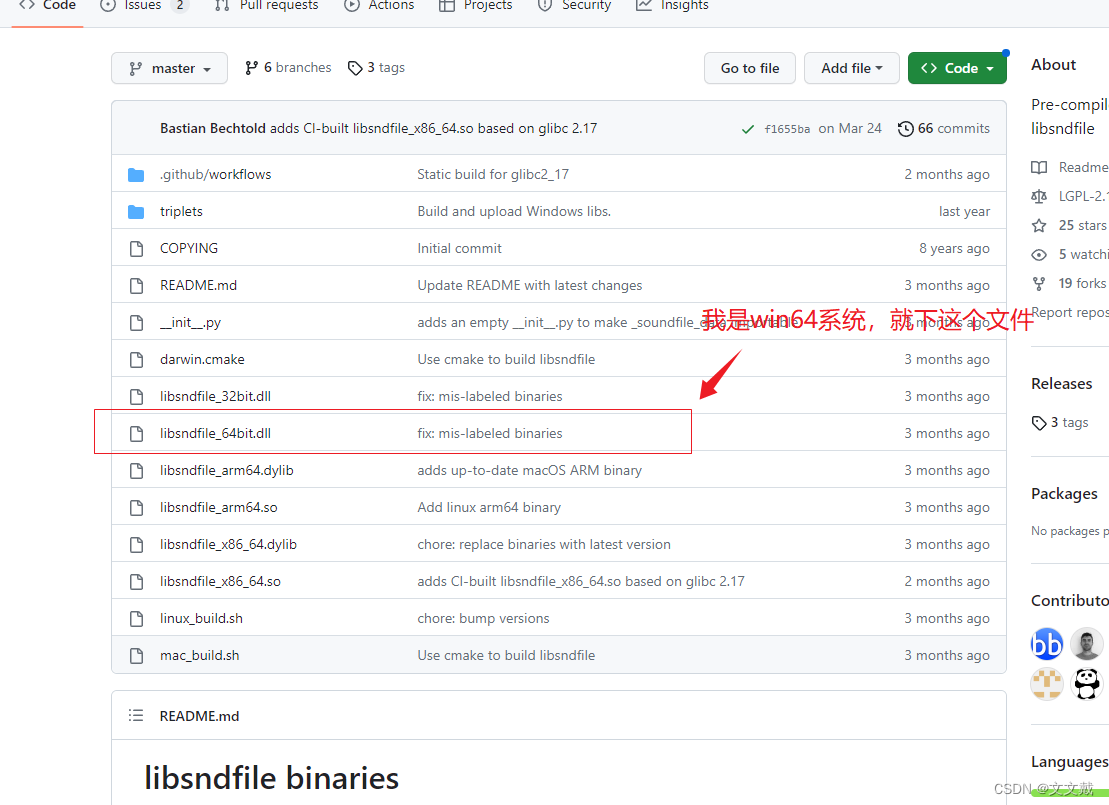Open the Add file dropdown
The image size is (1109, 805).
[851, 67]
